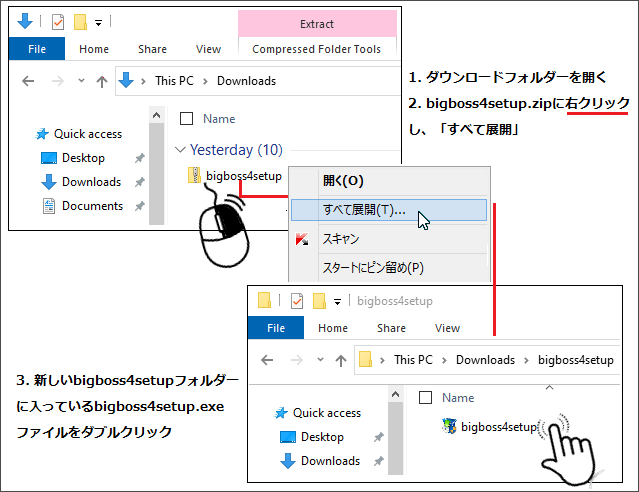Open Share tab in Downloads window
This screenshot has width=639, height=492.
point(152,49)
